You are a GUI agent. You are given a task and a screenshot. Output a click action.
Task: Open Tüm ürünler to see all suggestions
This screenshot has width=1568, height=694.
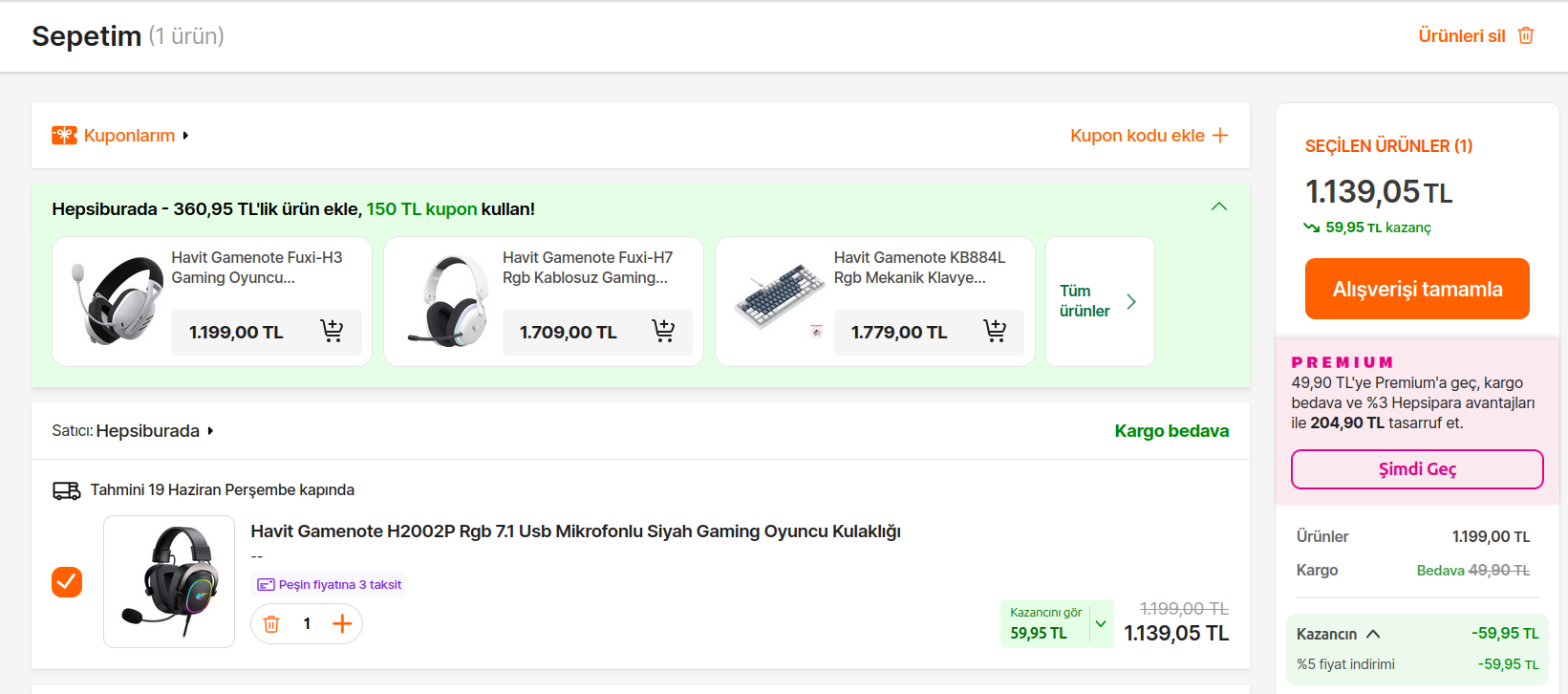coord(1099,301)
